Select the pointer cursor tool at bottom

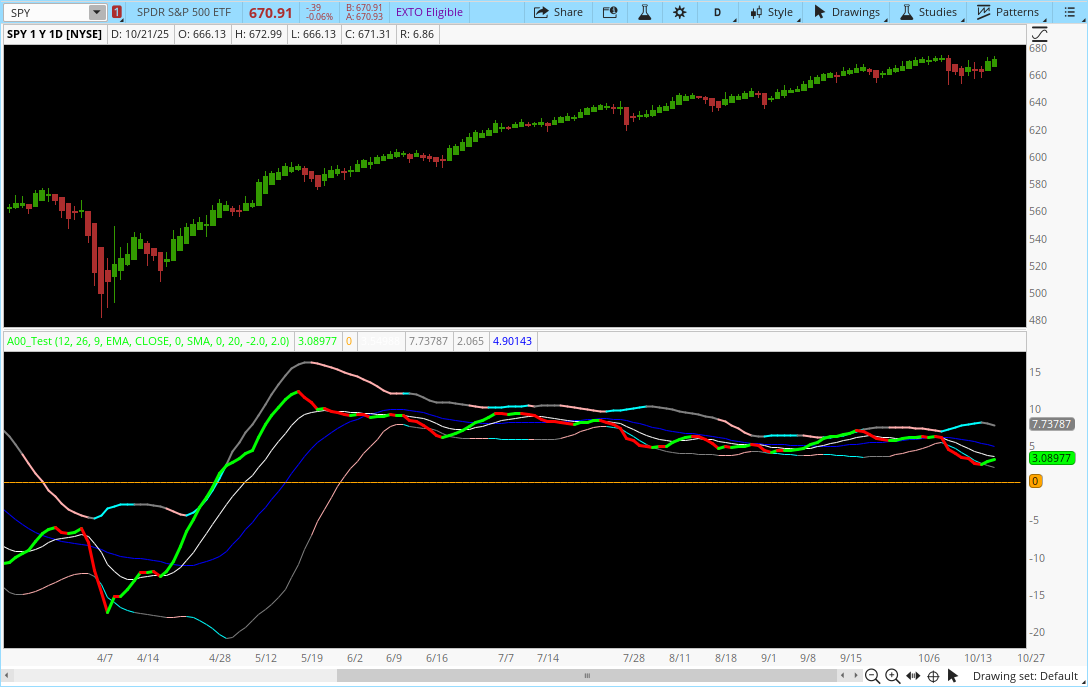(952, 677)
